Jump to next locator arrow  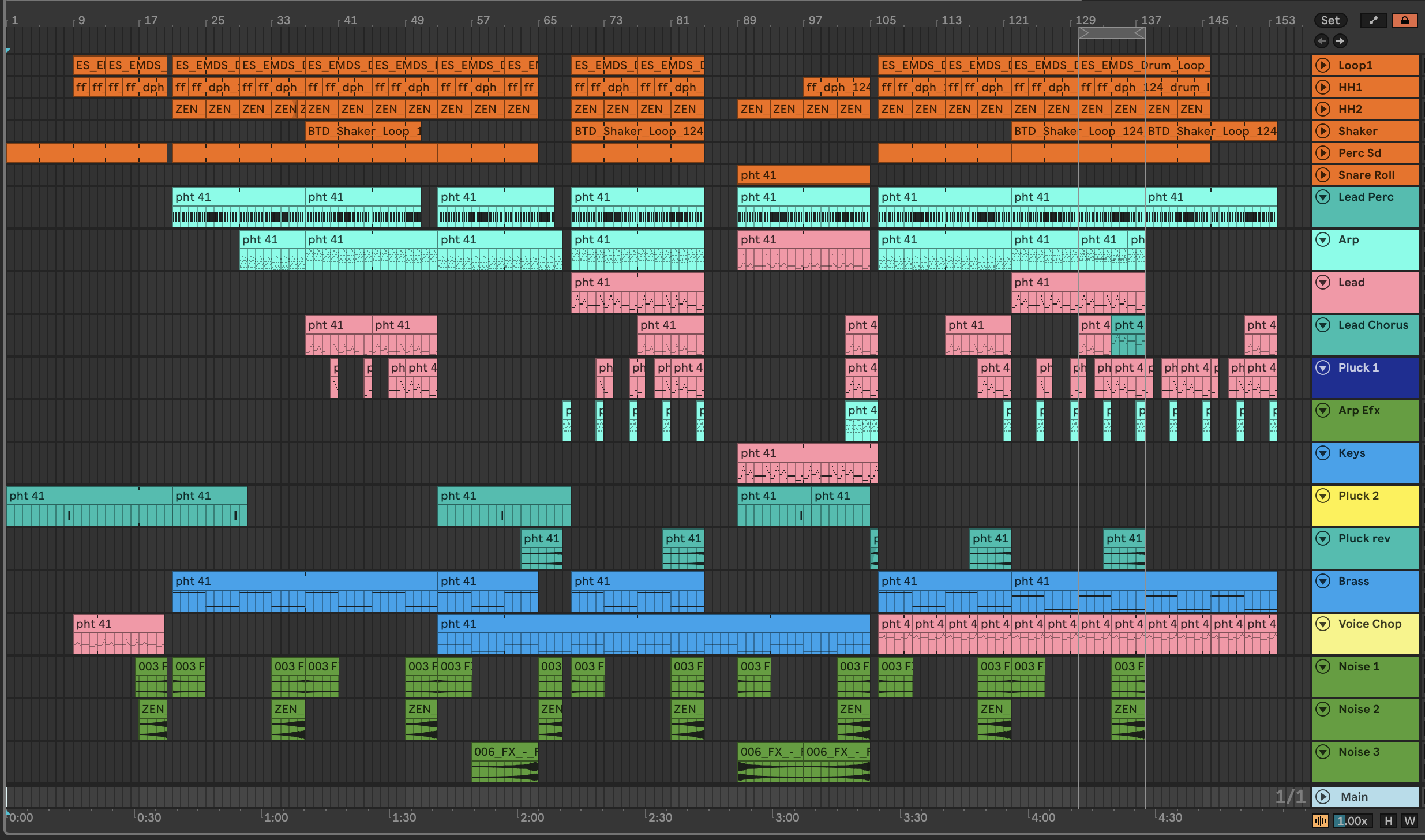click(x=1340, y=41)
